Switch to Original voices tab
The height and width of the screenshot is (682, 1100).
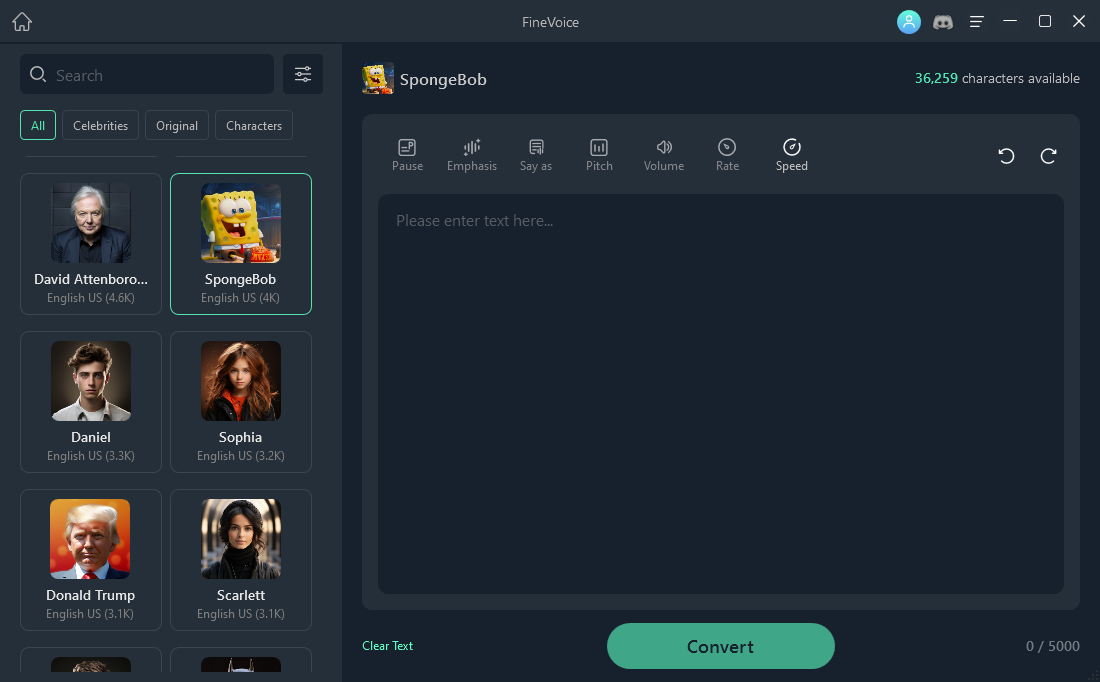pyautogui.click(x=177, y=126)
